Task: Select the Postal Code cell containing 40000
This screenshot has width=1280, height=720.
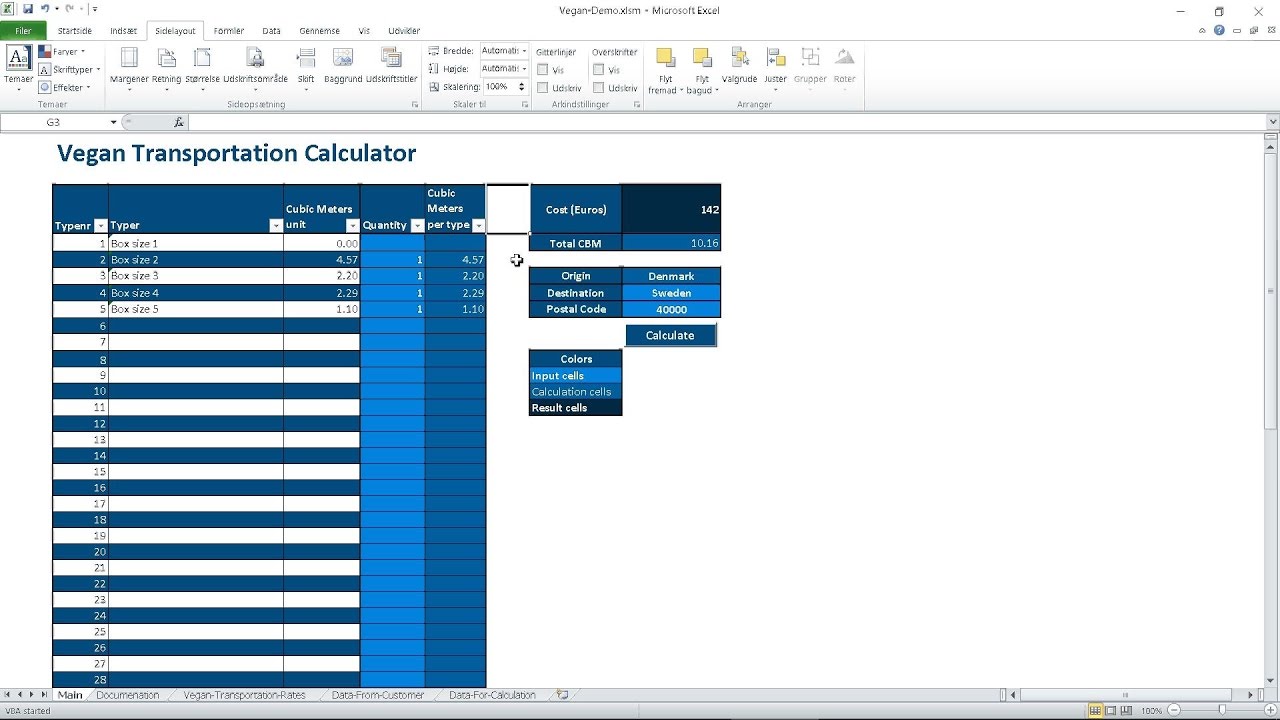Action: [671, 309]
